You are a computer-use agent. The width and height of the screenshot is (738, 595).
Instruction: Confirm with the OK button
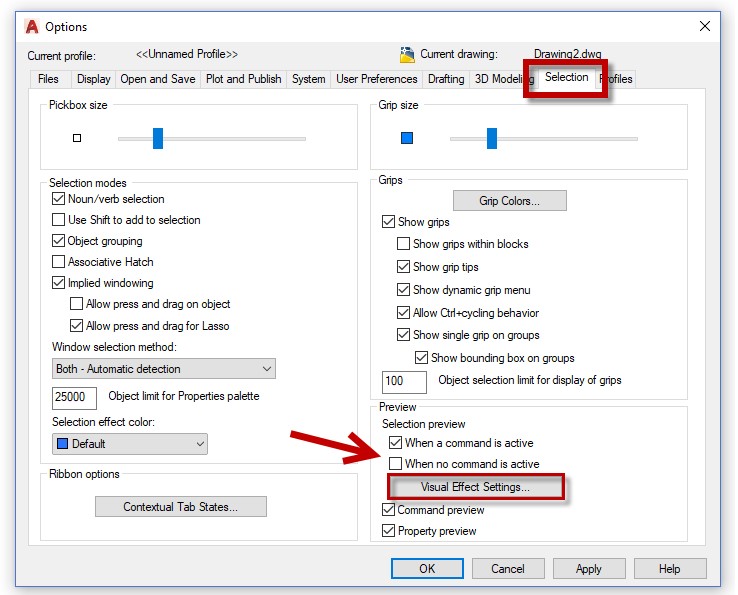427,569
